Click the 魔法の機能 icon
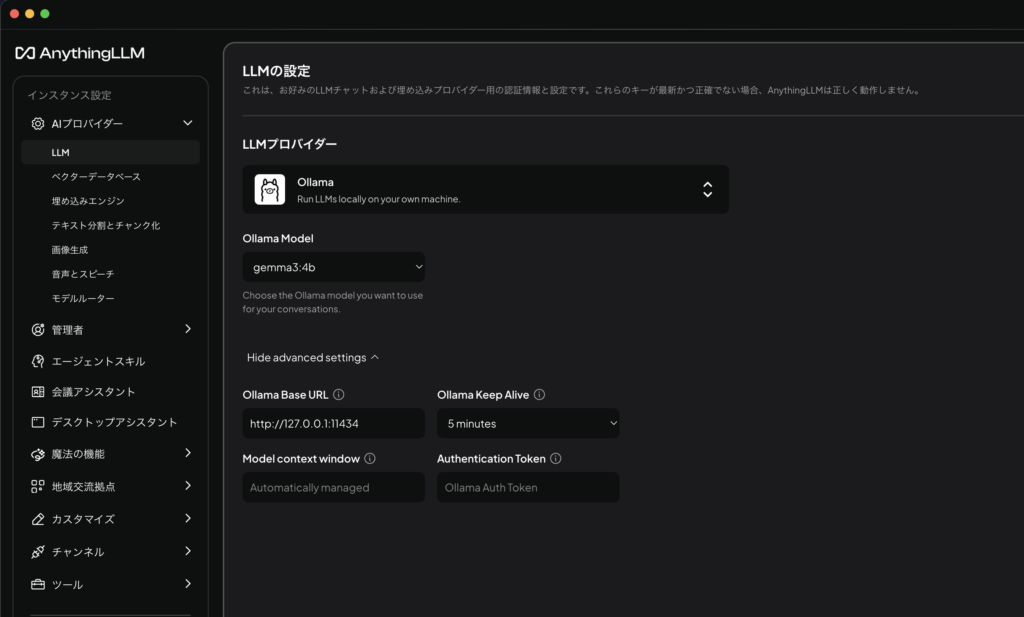 point(38,454)
